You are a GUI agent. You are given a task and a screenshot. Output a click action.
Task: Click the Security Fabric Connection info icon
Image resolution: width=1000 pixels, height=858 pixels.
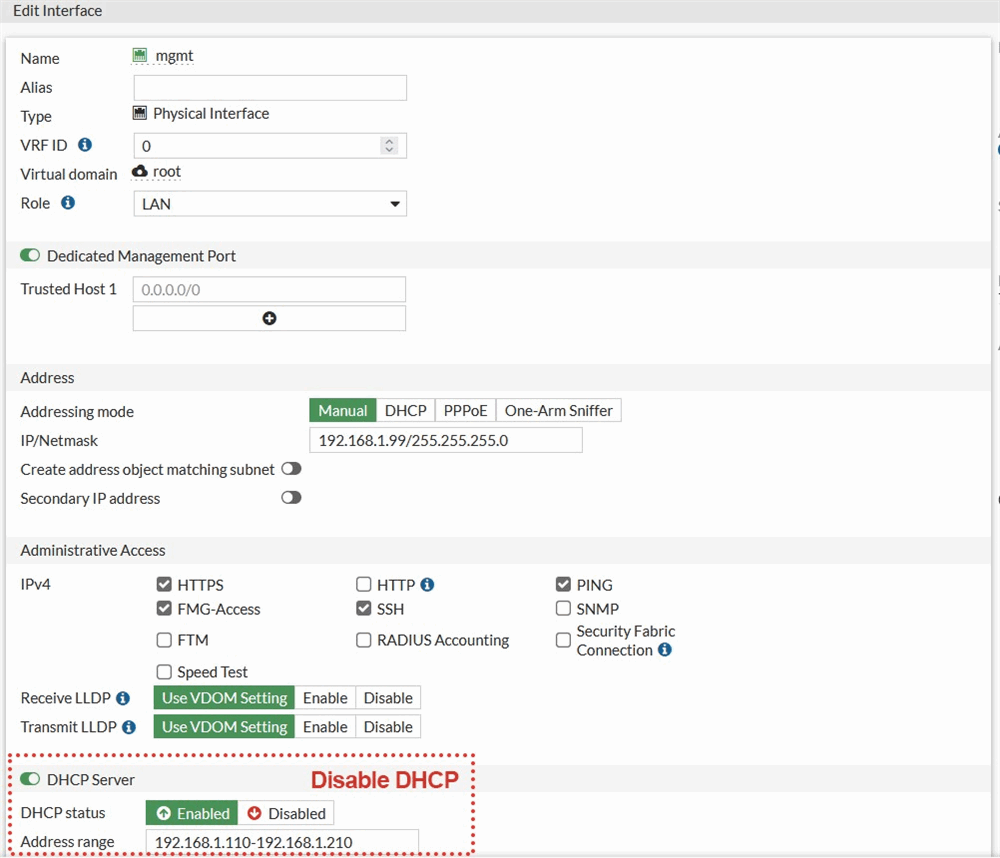point(665,650)
